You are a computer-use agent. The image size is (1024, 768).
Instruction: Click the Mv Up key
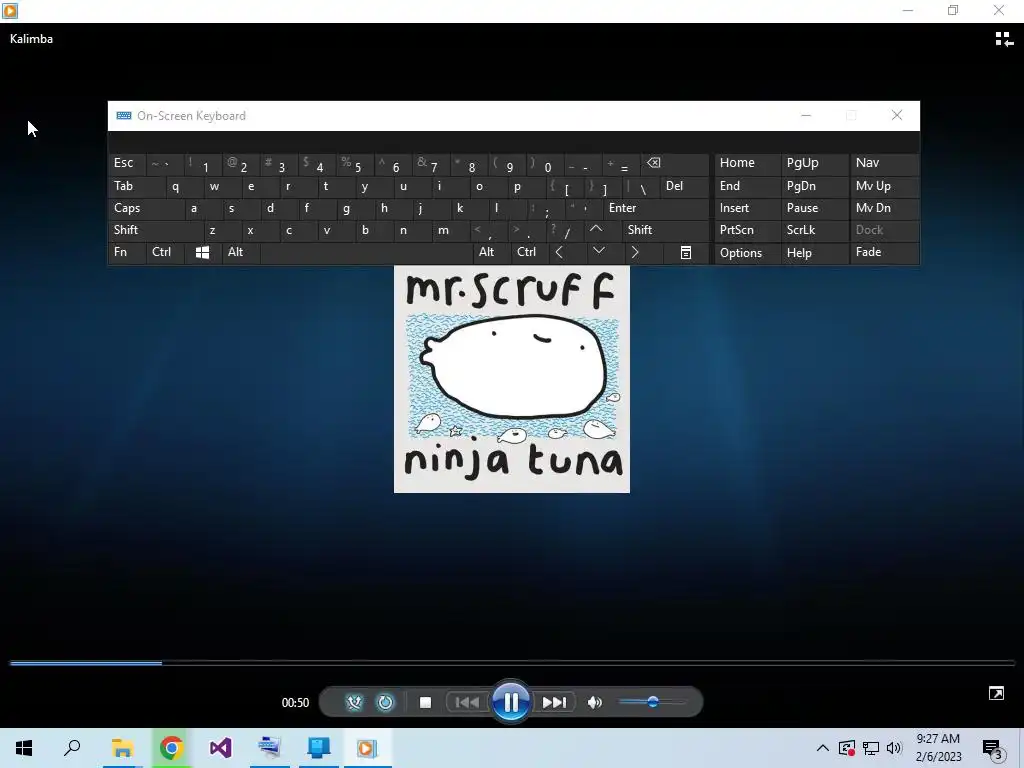[x=884, y=186]
